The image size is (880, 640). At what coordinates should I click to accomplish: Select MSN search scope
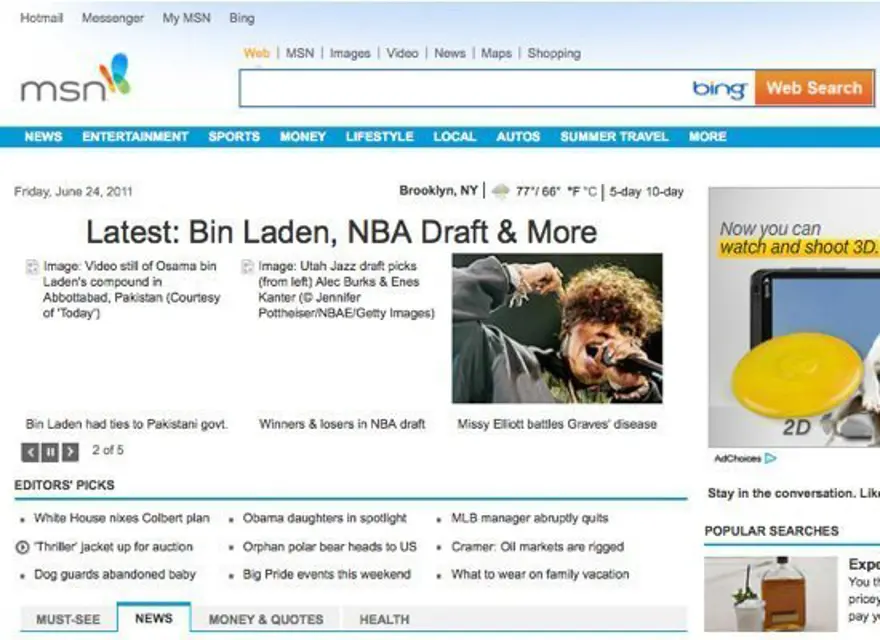tap(300, 53)
